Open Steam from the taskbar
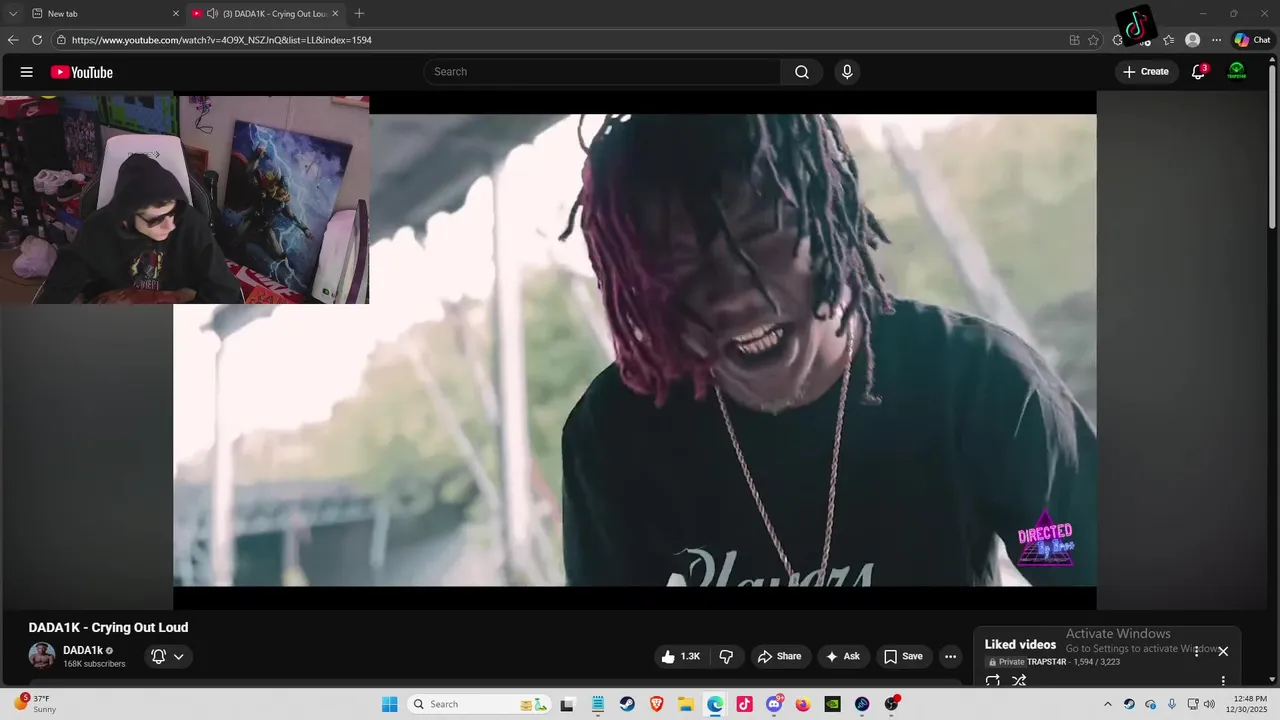 pos(627,704)
